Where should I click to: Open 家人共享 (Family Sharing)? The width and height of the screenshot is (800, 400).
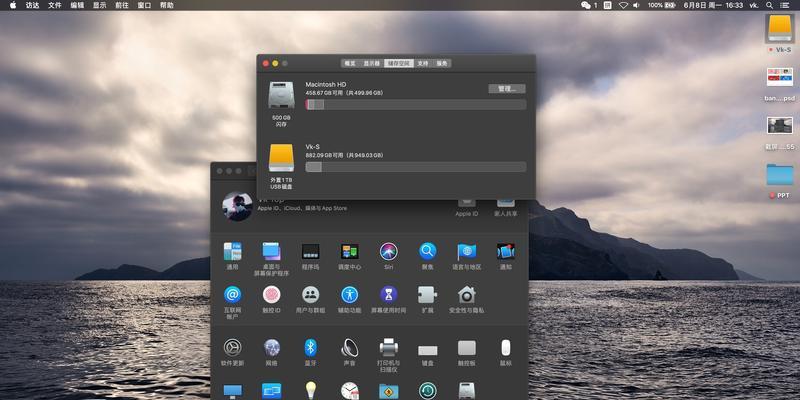506,208
